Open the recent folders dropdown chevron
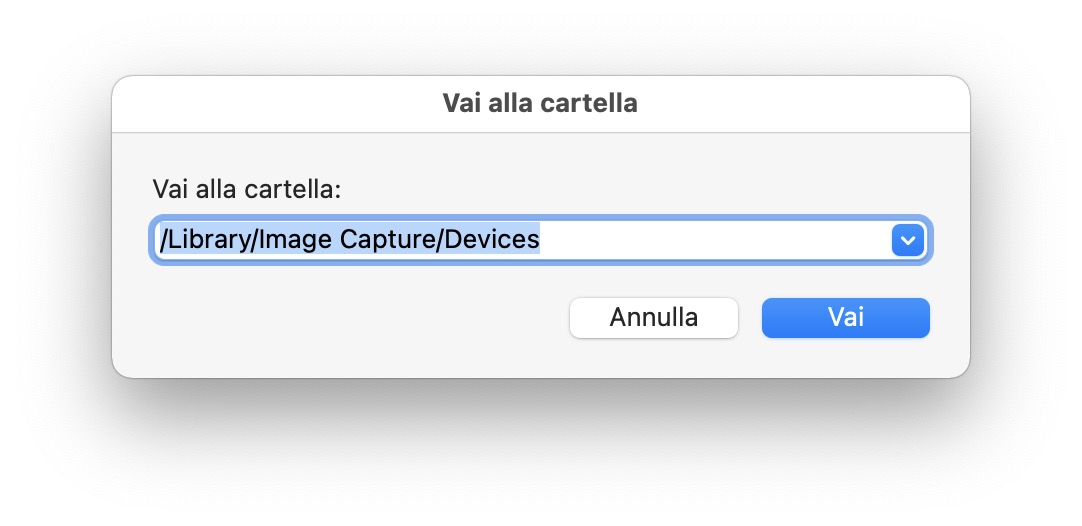 tap(908, 240)
